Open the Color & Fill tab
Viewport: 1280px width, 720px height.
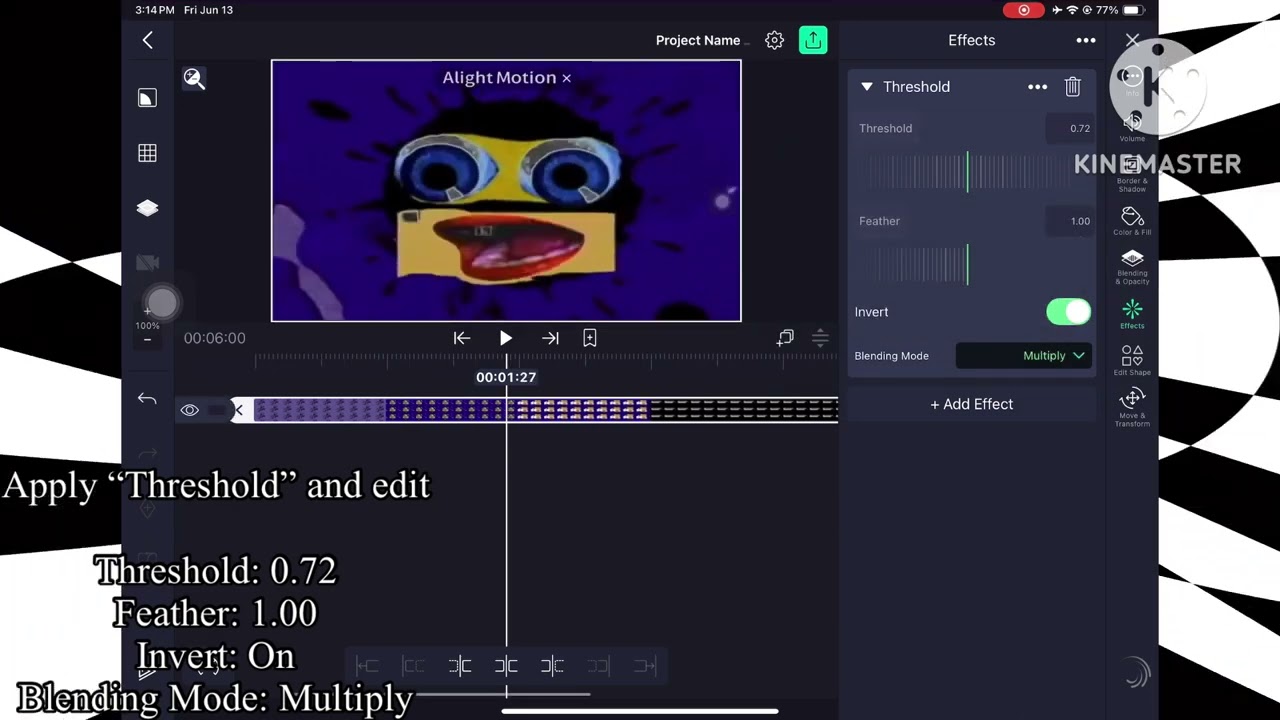1132,221
